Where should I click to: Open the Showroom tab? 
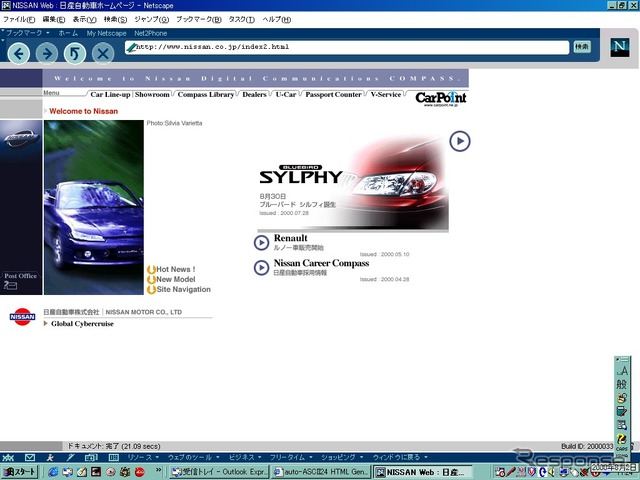(152, 94)
